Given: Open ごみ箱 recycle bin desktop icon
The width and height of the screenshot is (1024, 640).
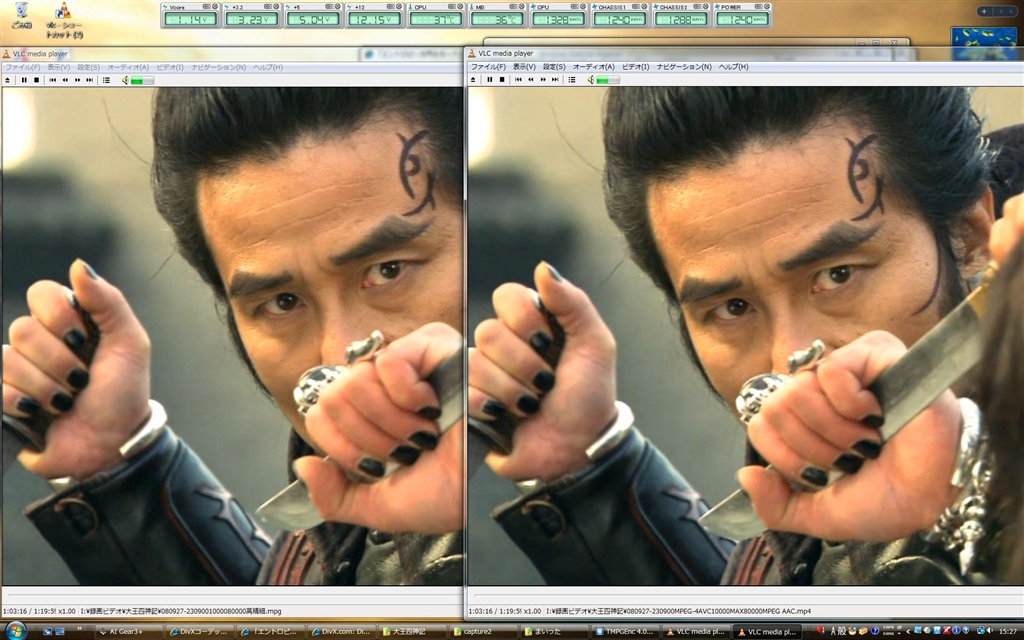Looking at the screenshot, I should [22, 16].
